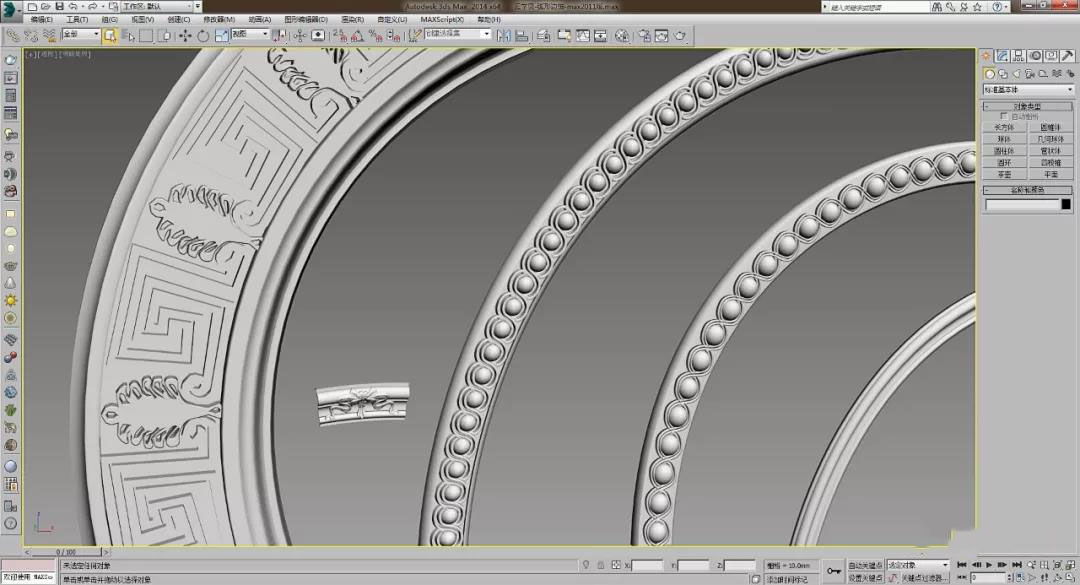Viewport: 1080px width, 585px height.
Task: Enable the 自动栅格 checkbox
Action: click(1004, 116)
